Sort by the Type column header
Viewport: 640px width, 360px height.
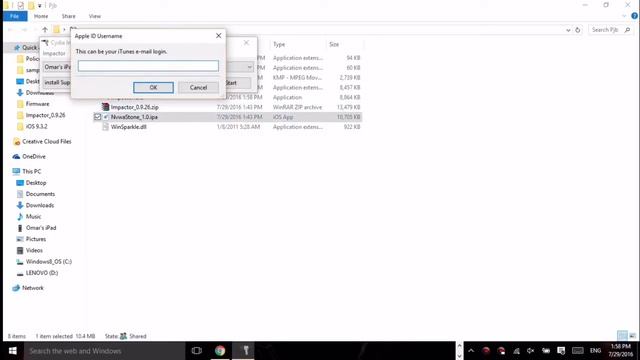tap(279, 44)
